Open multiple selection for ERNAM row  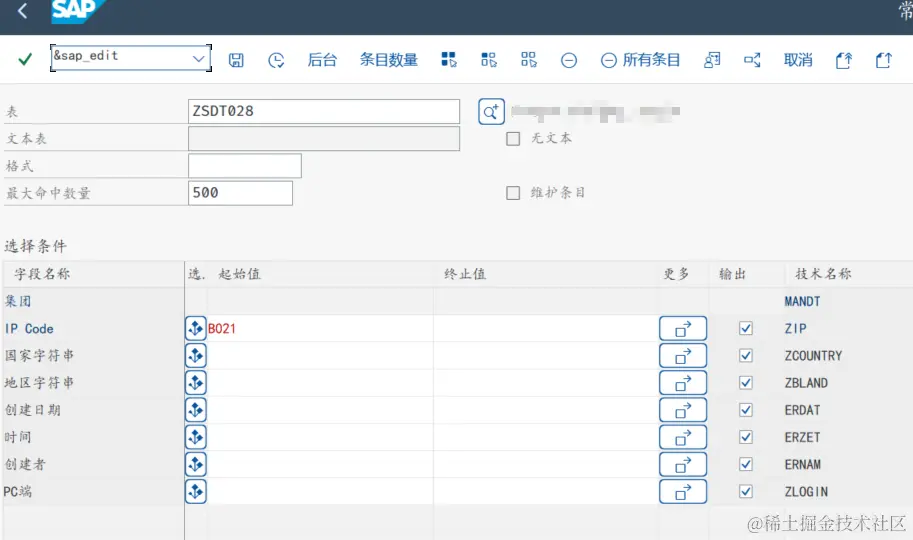683,464
